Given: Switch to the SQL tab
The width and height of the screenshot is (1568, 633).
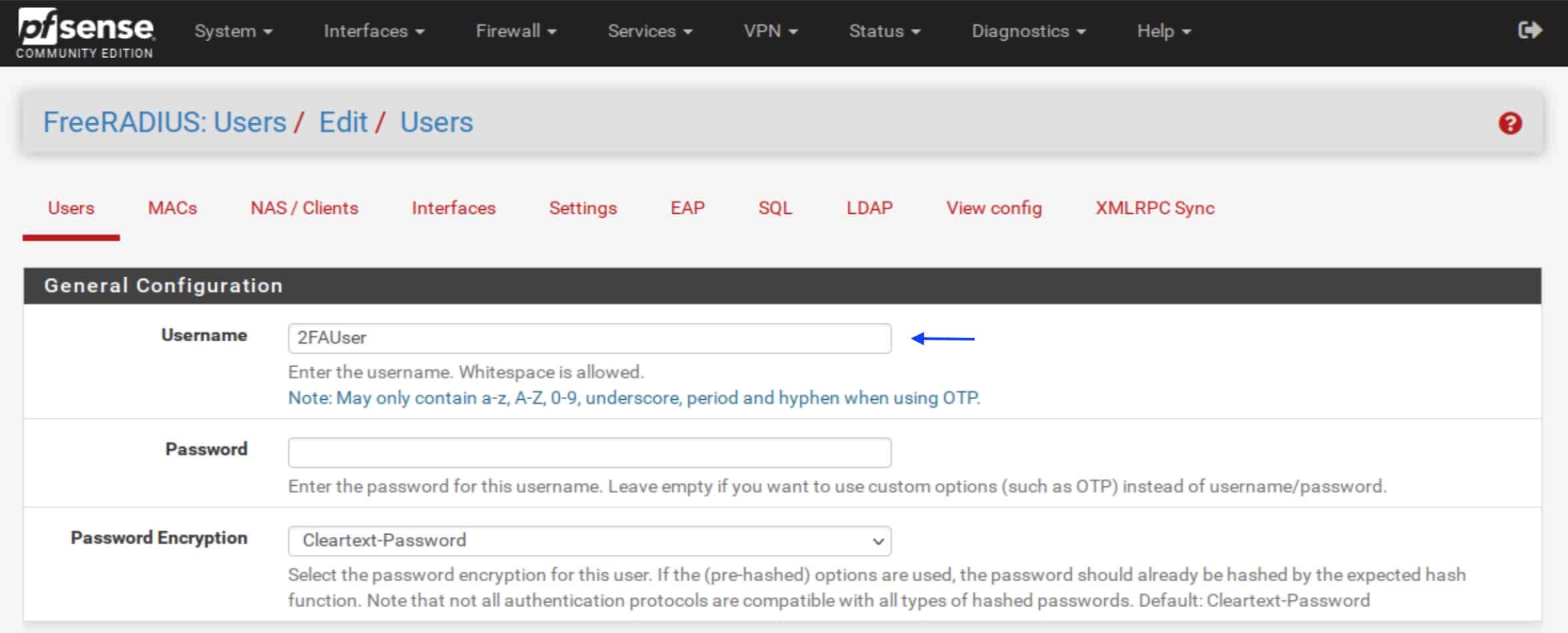Looking at the screenshot, I should 775,208.
